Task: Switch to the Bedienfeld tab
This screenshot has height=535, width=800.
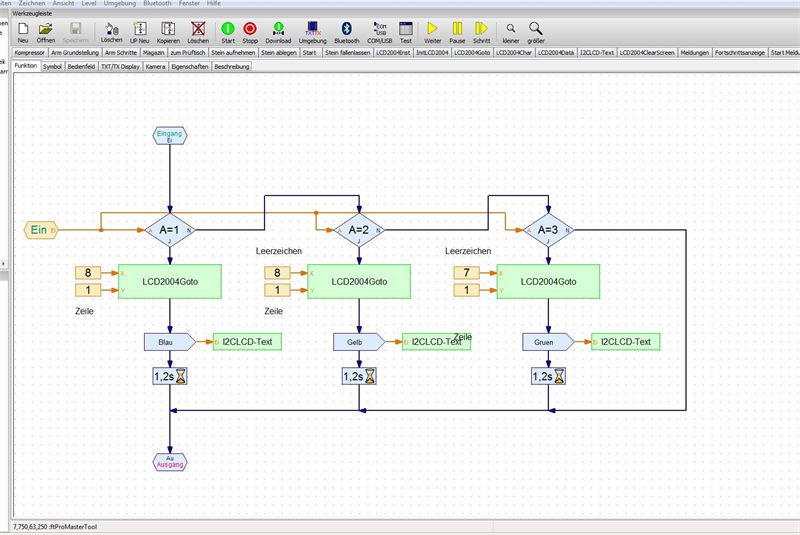Action: pos(81,66)
